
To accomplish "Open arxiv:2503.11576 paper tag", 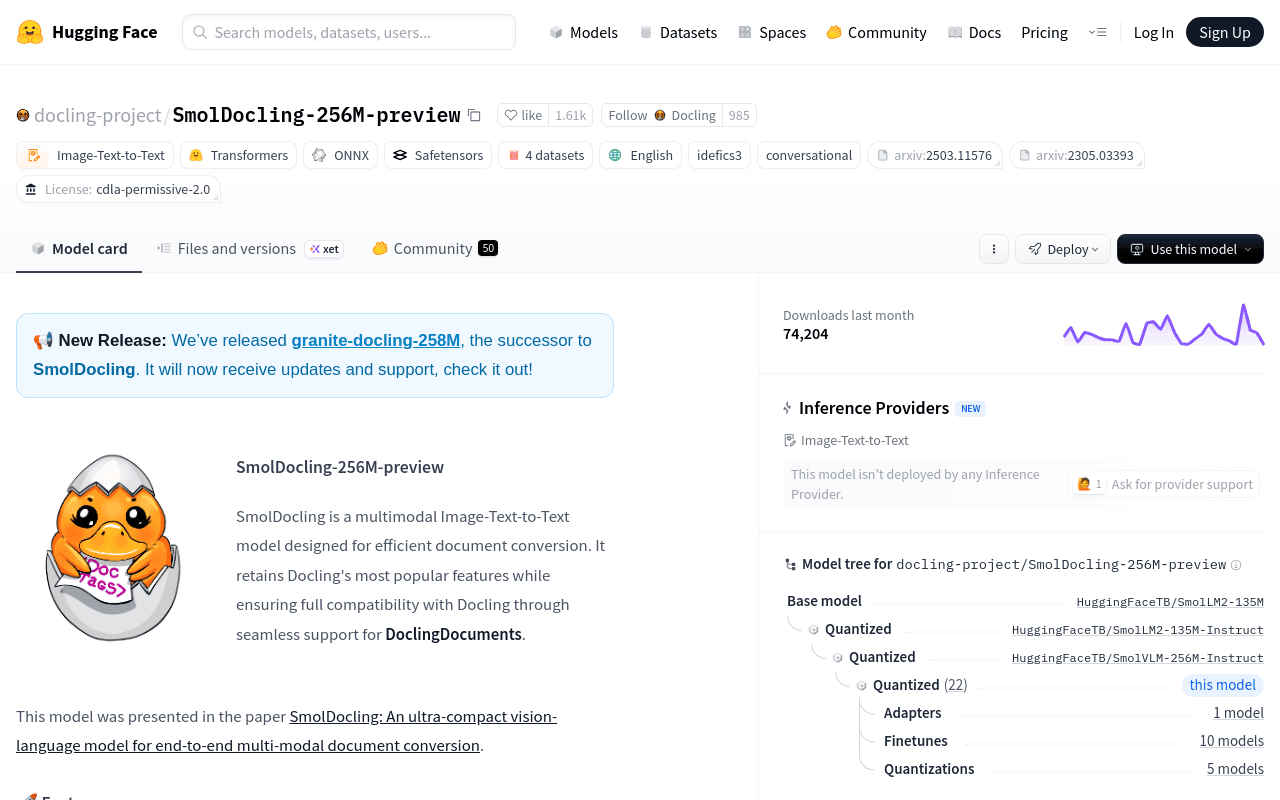I will click(x=935, y=155).
